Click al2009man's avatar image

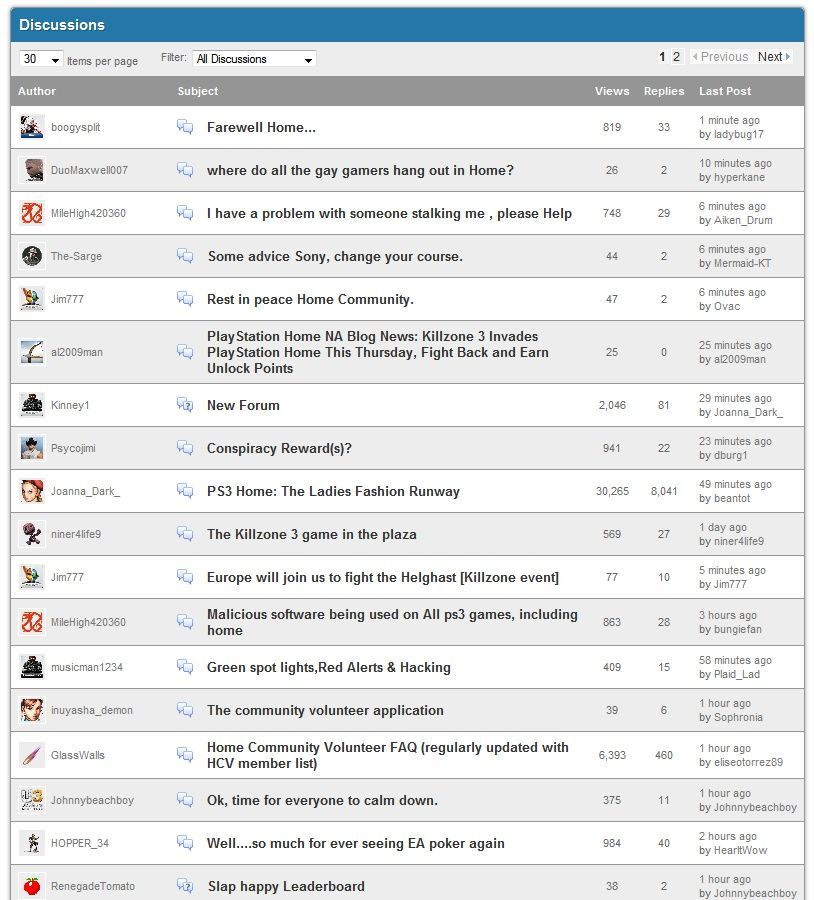click(32, 352)
